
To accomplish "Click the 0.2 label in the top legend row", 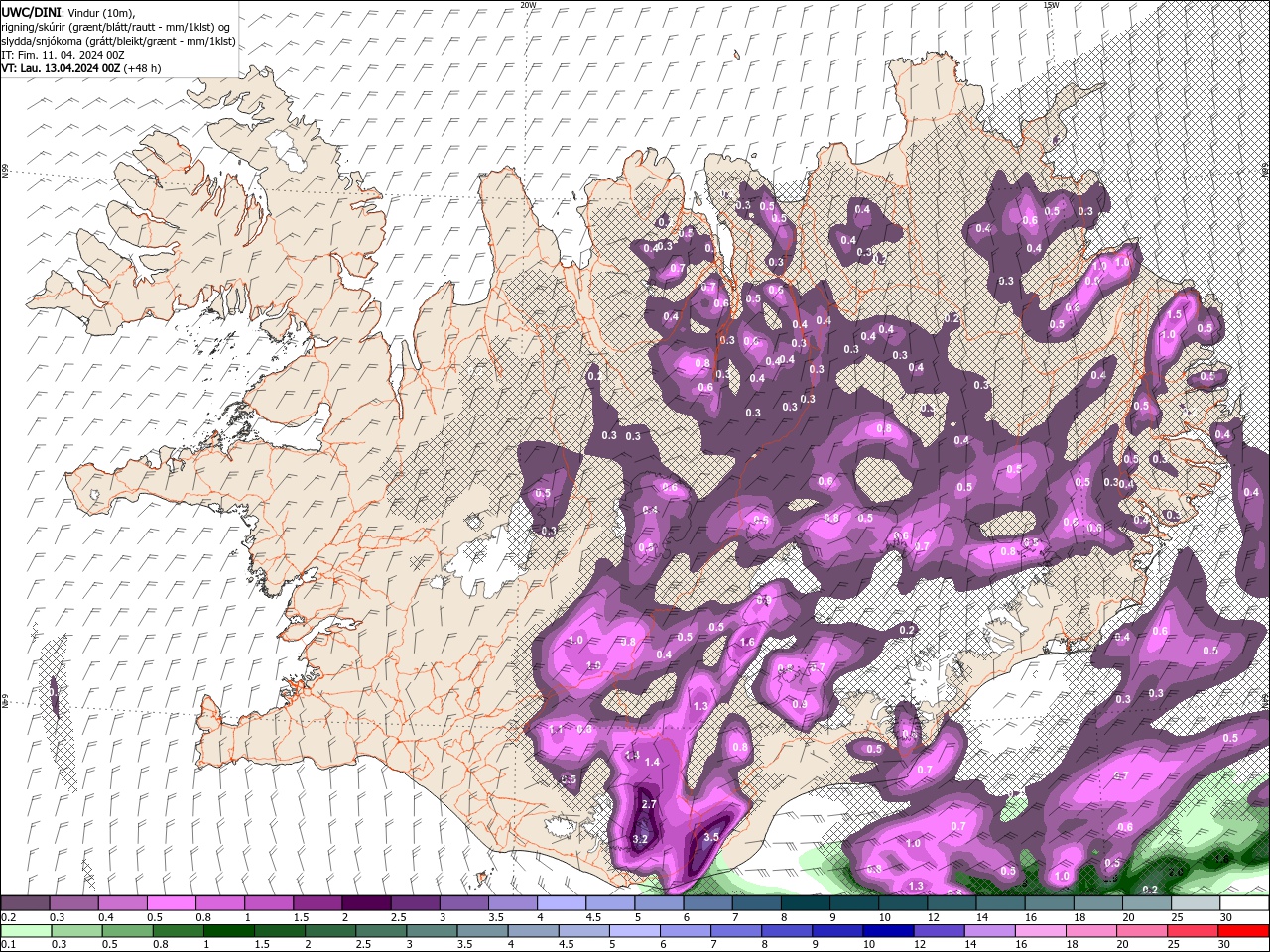I will tap(8, 917).
